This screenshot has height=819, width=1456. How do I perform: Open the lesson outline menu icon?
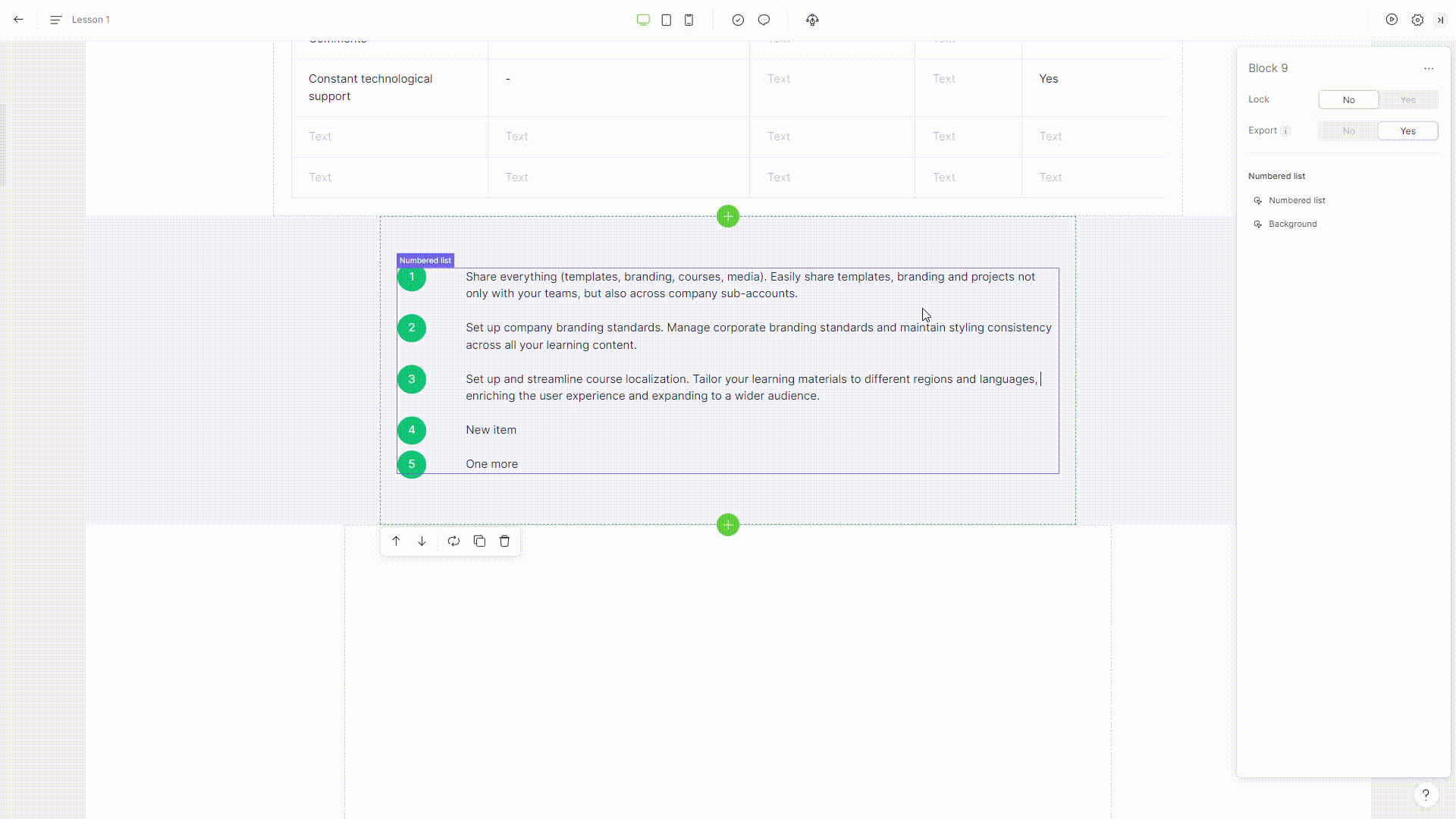point(55,20)
